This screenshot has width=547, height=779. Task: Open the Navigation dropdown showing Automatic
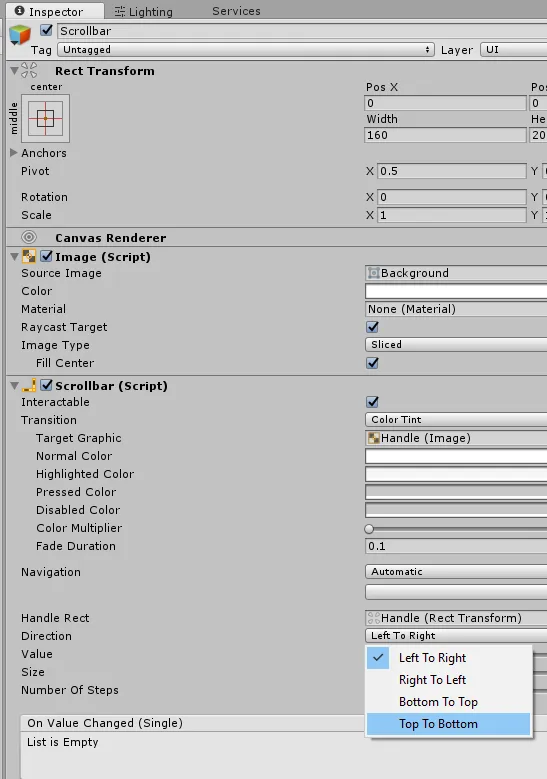point(456,571)
